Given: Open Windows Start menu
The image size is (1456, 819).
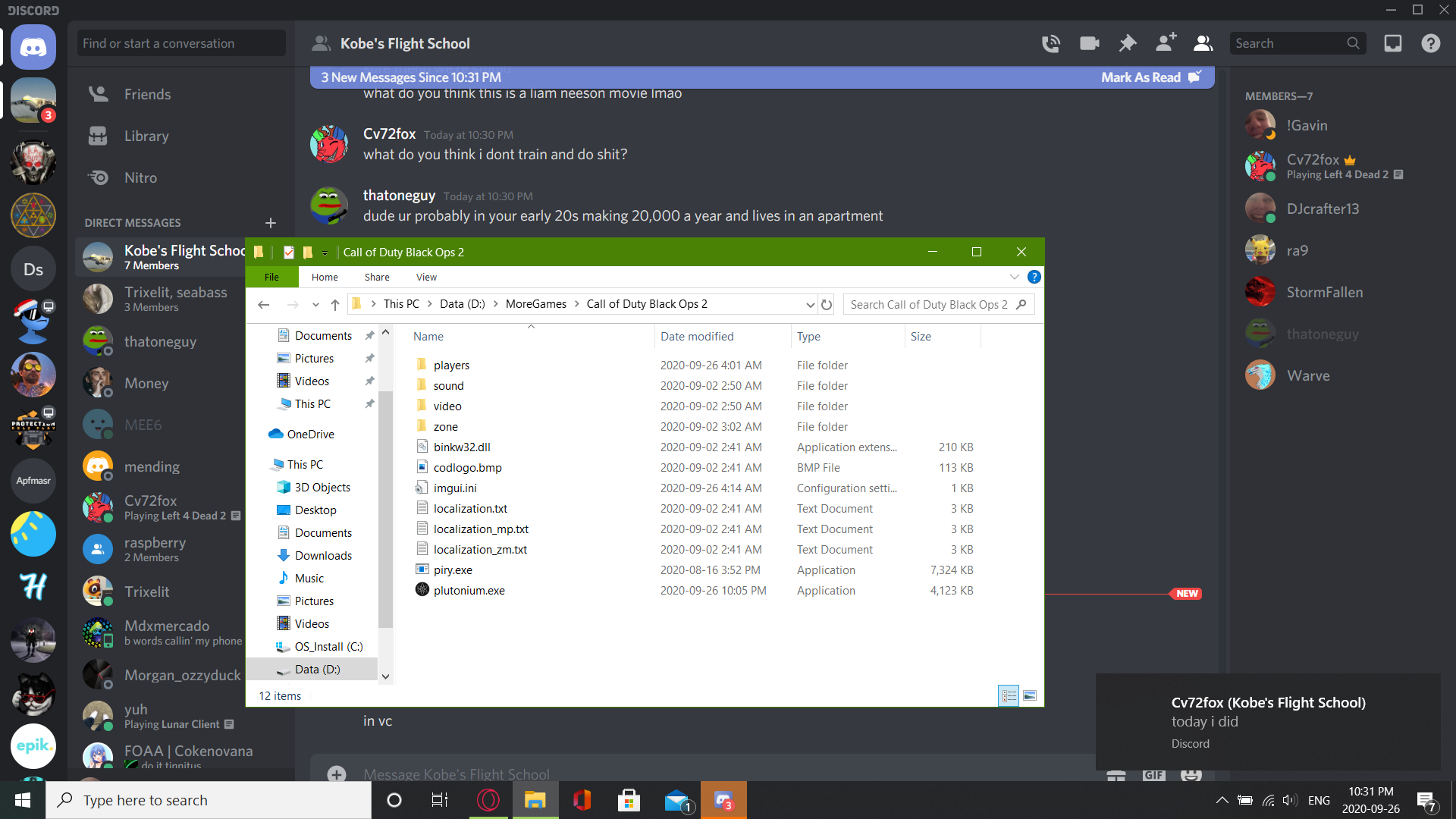Looking at the screenshot, I should tap(23, 800).
